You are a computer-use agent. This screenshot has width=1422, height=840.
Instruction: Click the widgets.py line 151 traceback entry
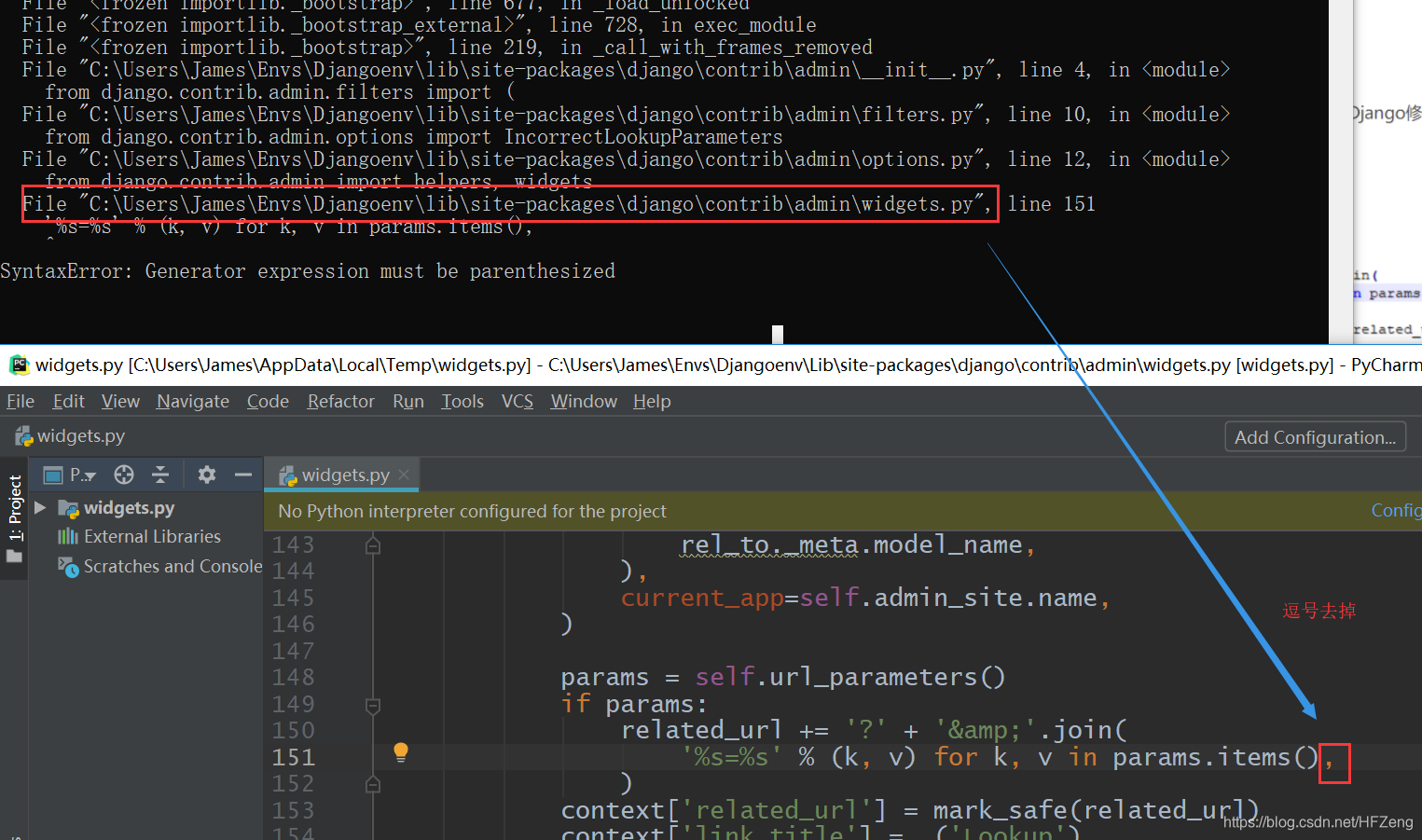point(559,204)
